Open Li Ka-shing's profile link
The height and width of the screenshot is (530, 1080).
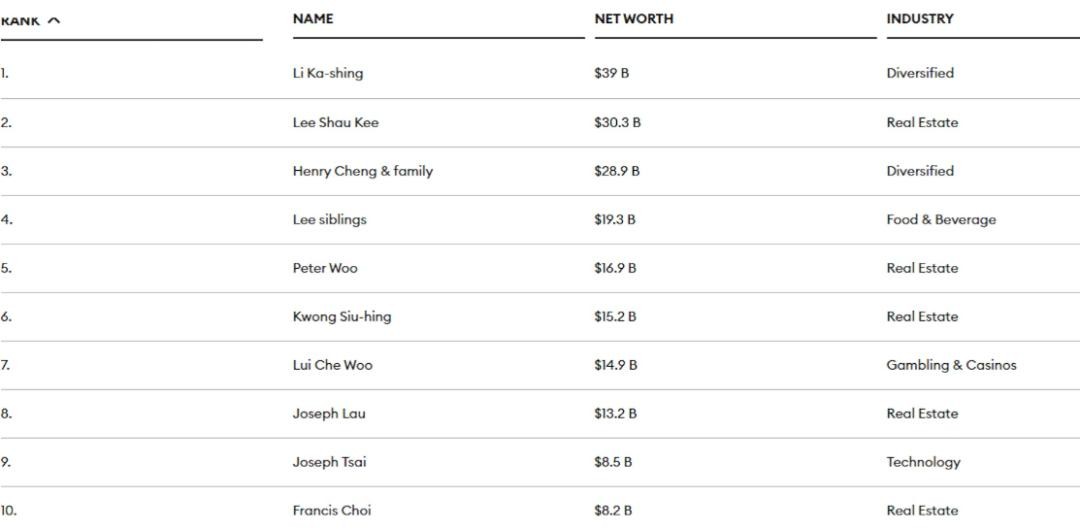[x=327, y=73]
